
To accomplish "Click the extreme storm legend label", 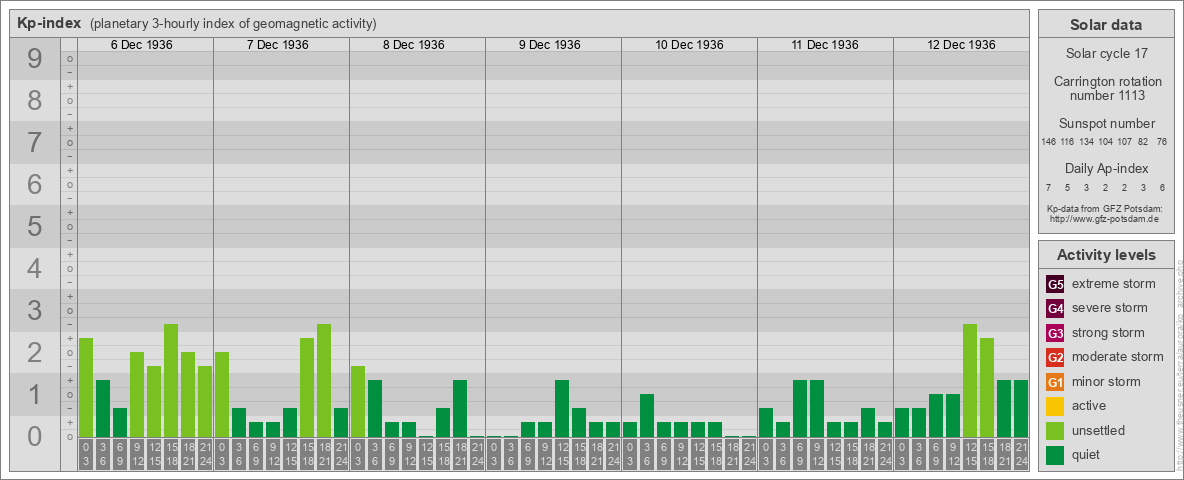I will 1114,285.
